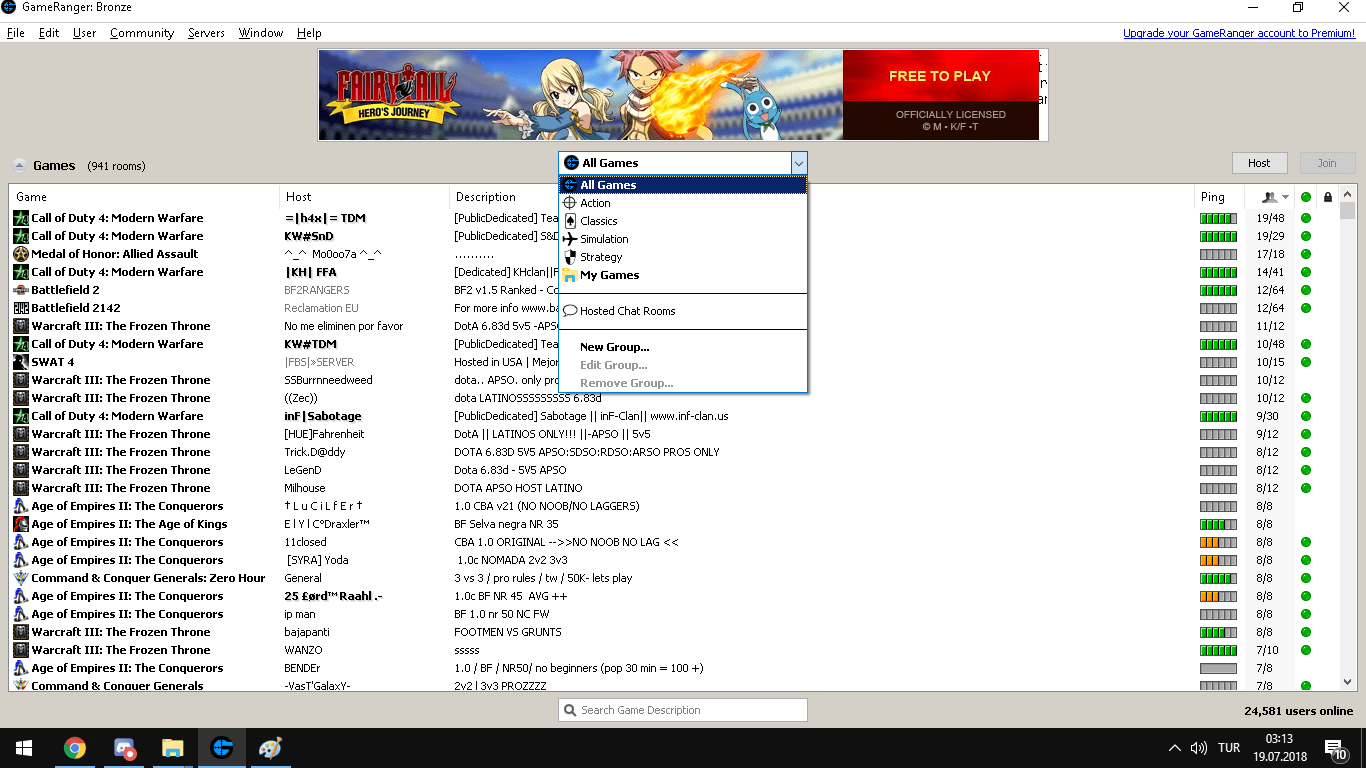Screen dimensions: 1366x768
Task: Select the "19/48" player count
Action: point(1271,218)
